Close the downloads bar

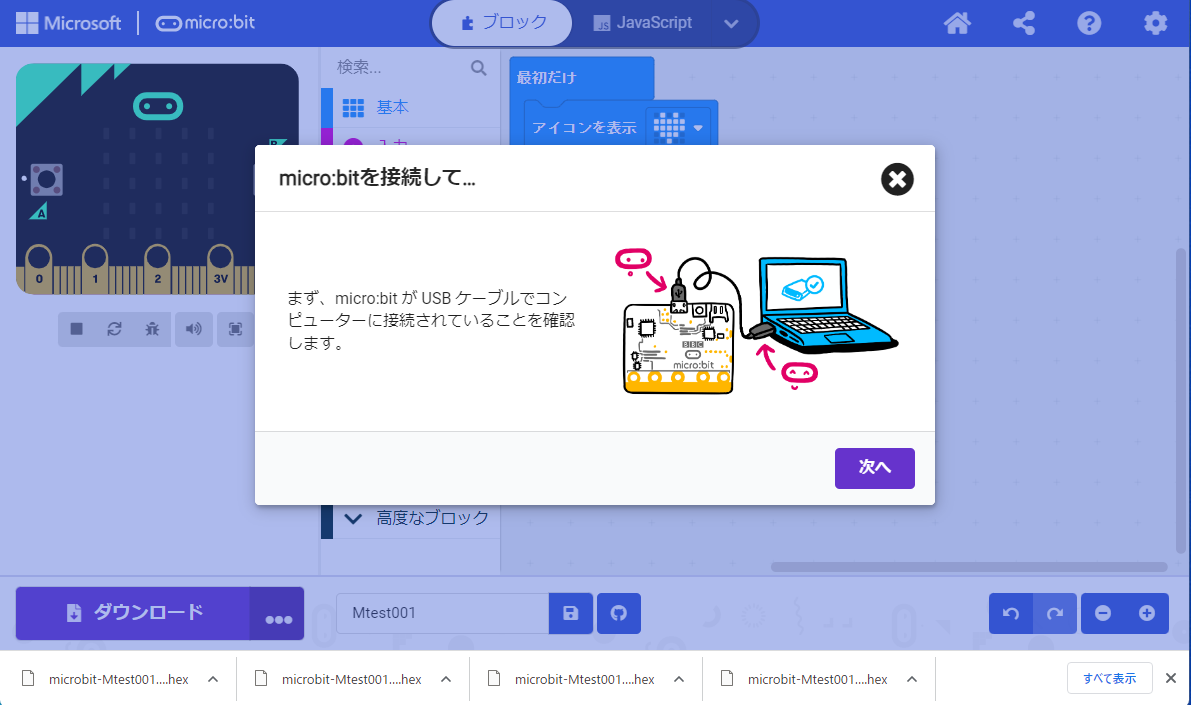pyautogui.click(x=1171, y=678)
